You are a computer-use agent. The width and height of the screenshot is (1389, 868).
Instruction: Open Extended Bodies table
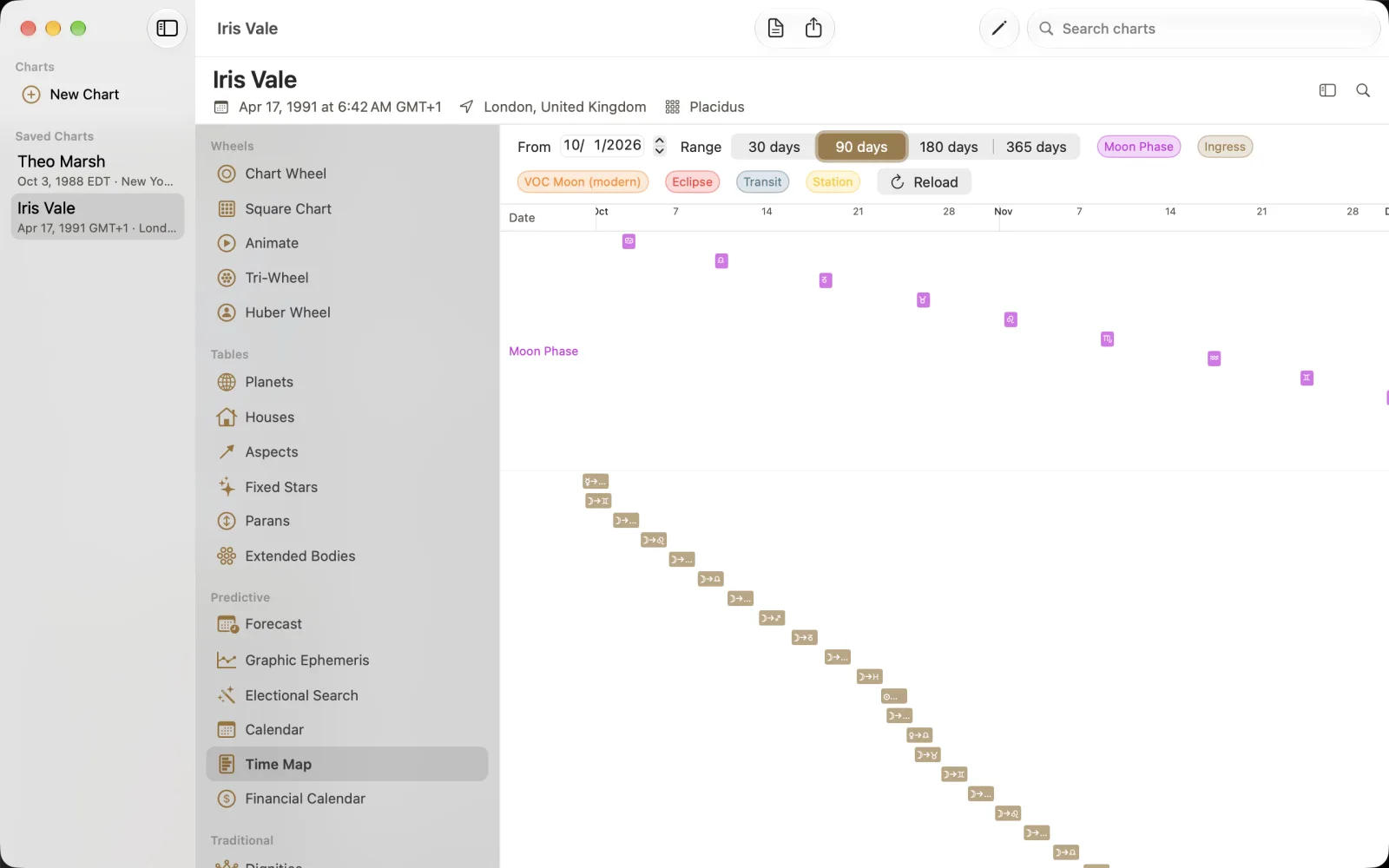pyautogui.click(x=347, y=556)
